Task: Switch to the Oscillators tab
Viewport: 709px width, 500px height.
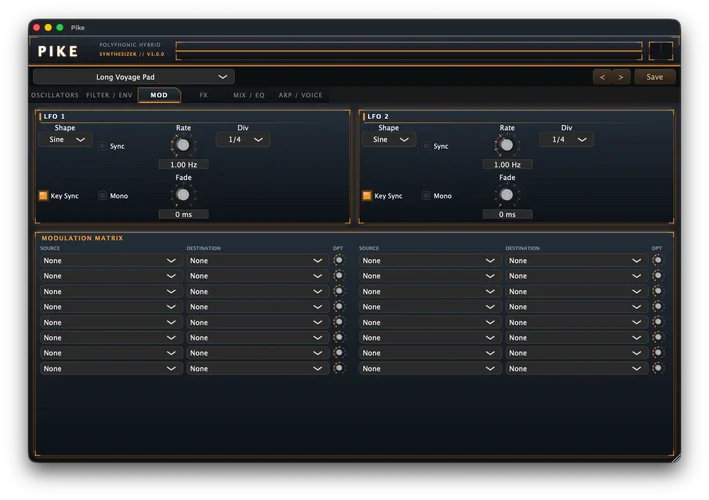Action: [x=55, y=95]
